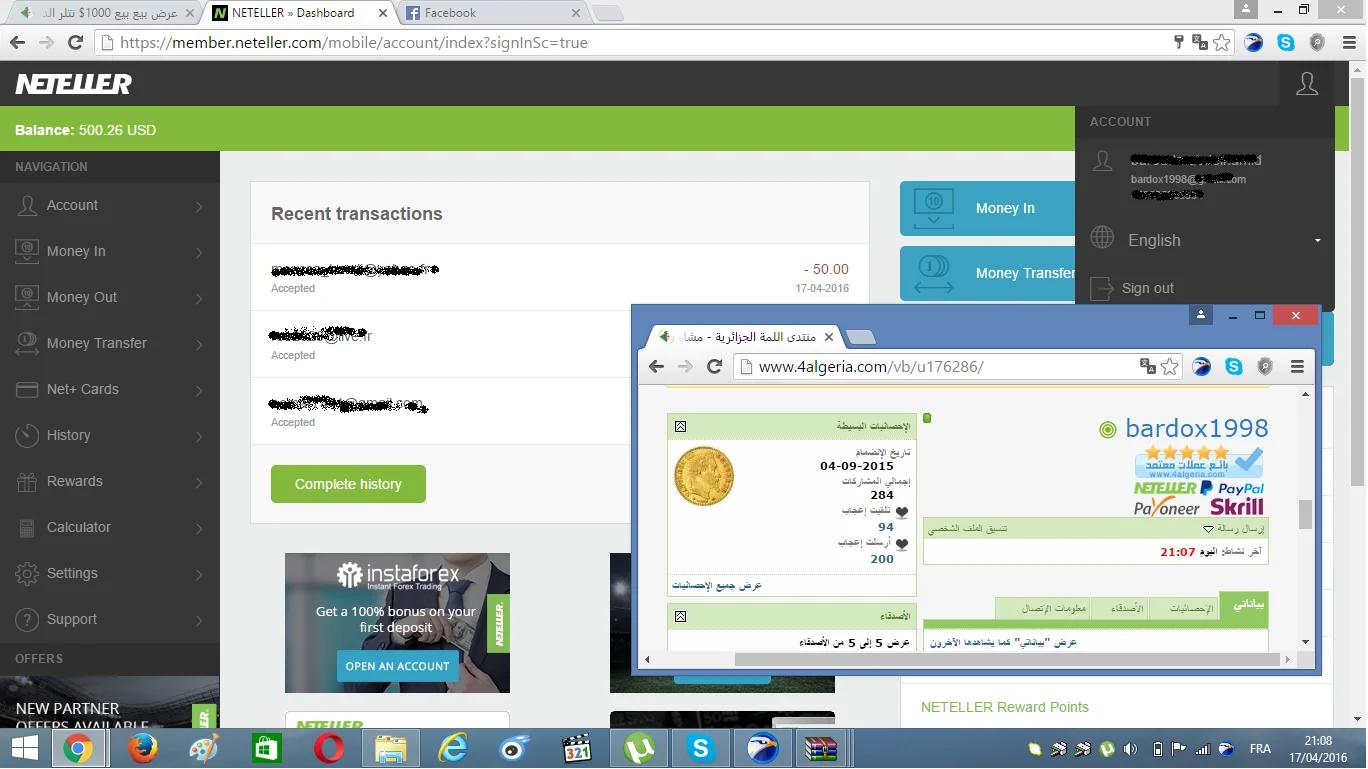Click the Net+ Cards card icon
Viewport: 1368px width, 769px height.
coord(27,390)
